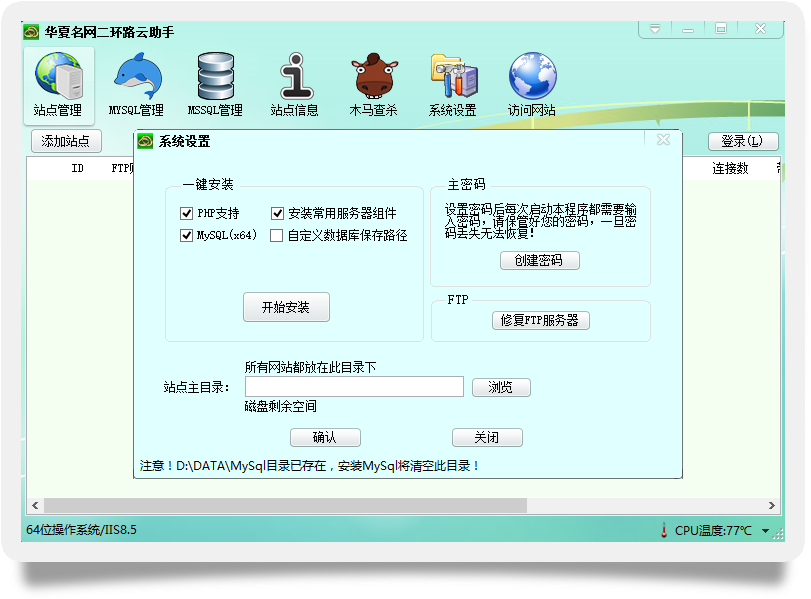Maximize the main window
Screen dimensions: 811x599
pos(721,29)
